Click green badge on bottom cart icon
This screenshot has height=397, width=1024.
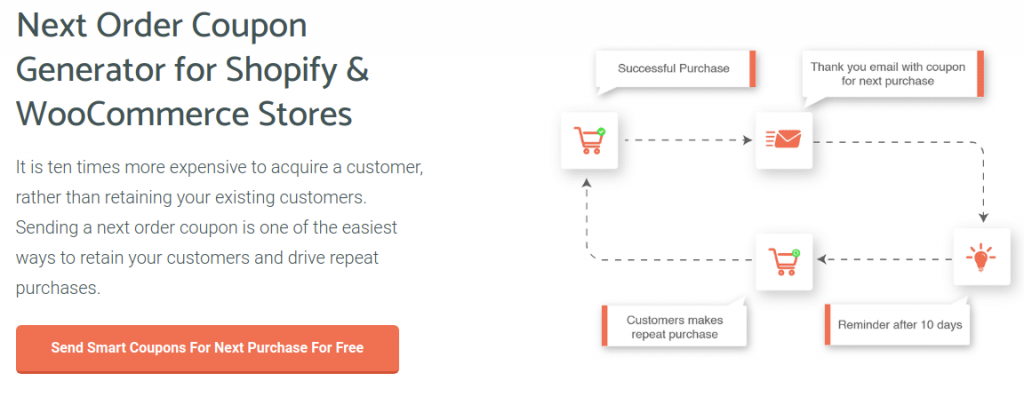(x=796, y=253)
